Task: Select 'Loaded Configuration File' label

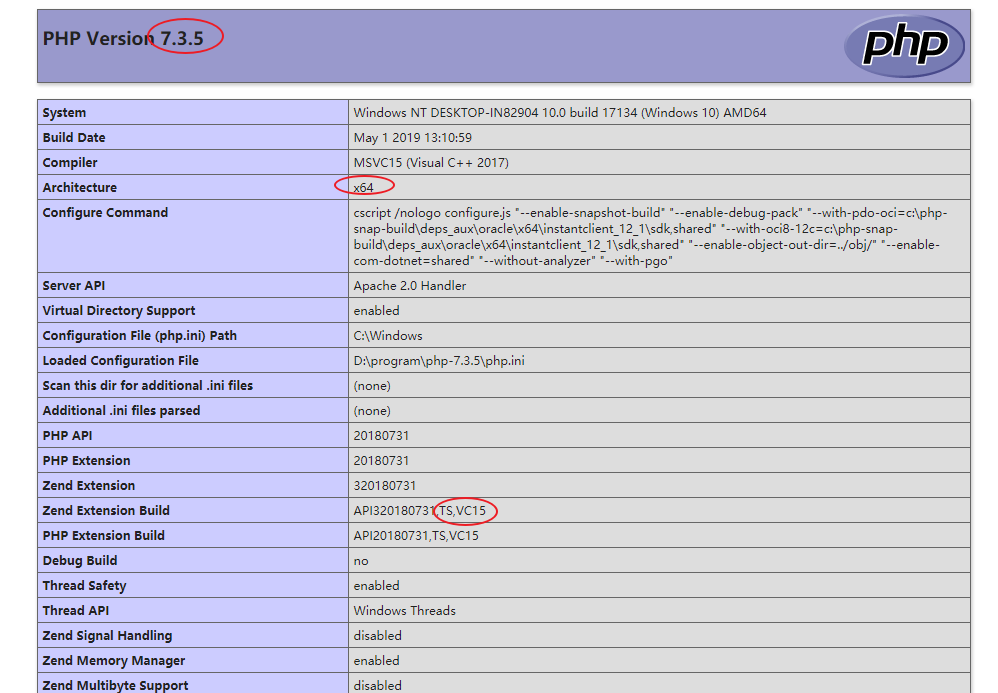Action: pos(120,360)
